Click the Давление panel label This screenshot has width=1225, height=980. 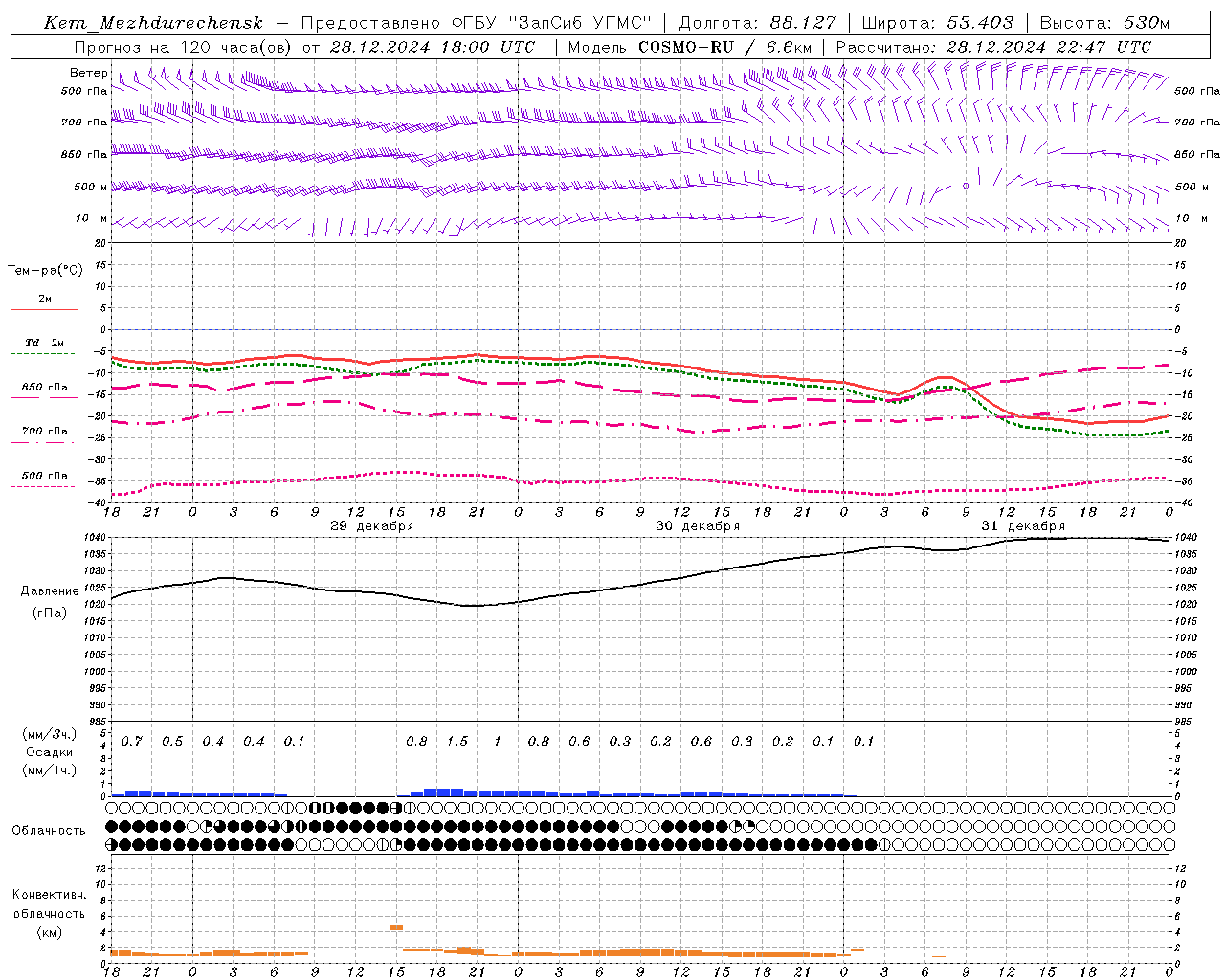point(50,591)
